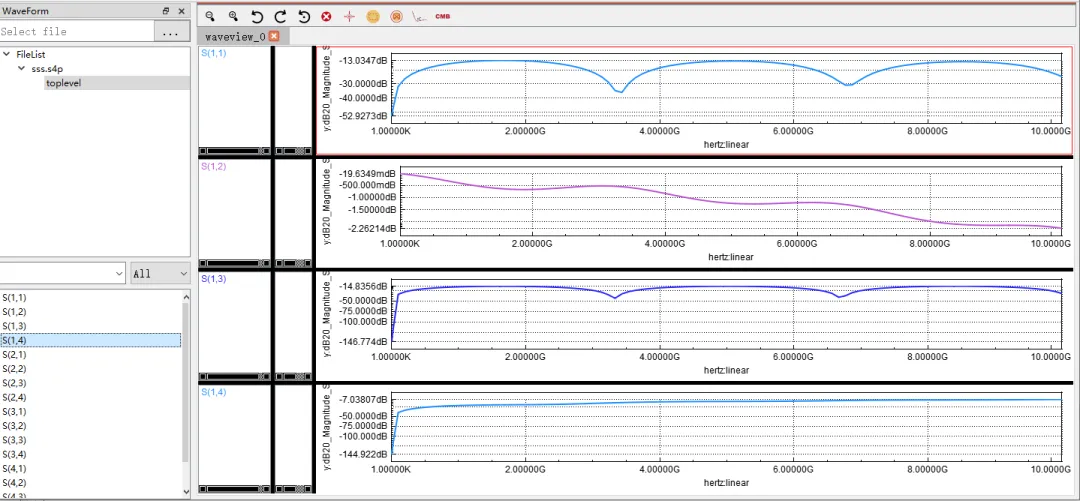Screen dimensions: 1080x501
Task: Click the CMB toolbar button
Action: tap(442, 17)
